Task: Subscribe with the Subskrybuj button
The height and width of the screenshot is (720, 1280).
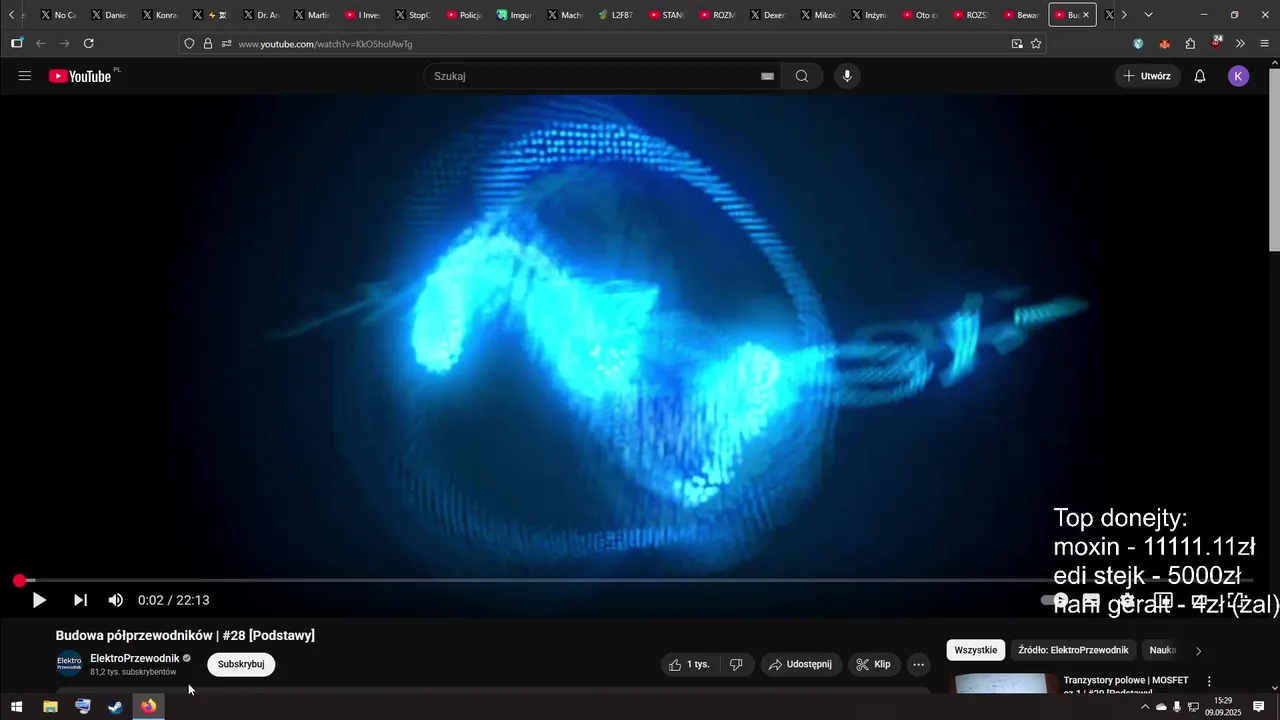Action: [241, 664]
